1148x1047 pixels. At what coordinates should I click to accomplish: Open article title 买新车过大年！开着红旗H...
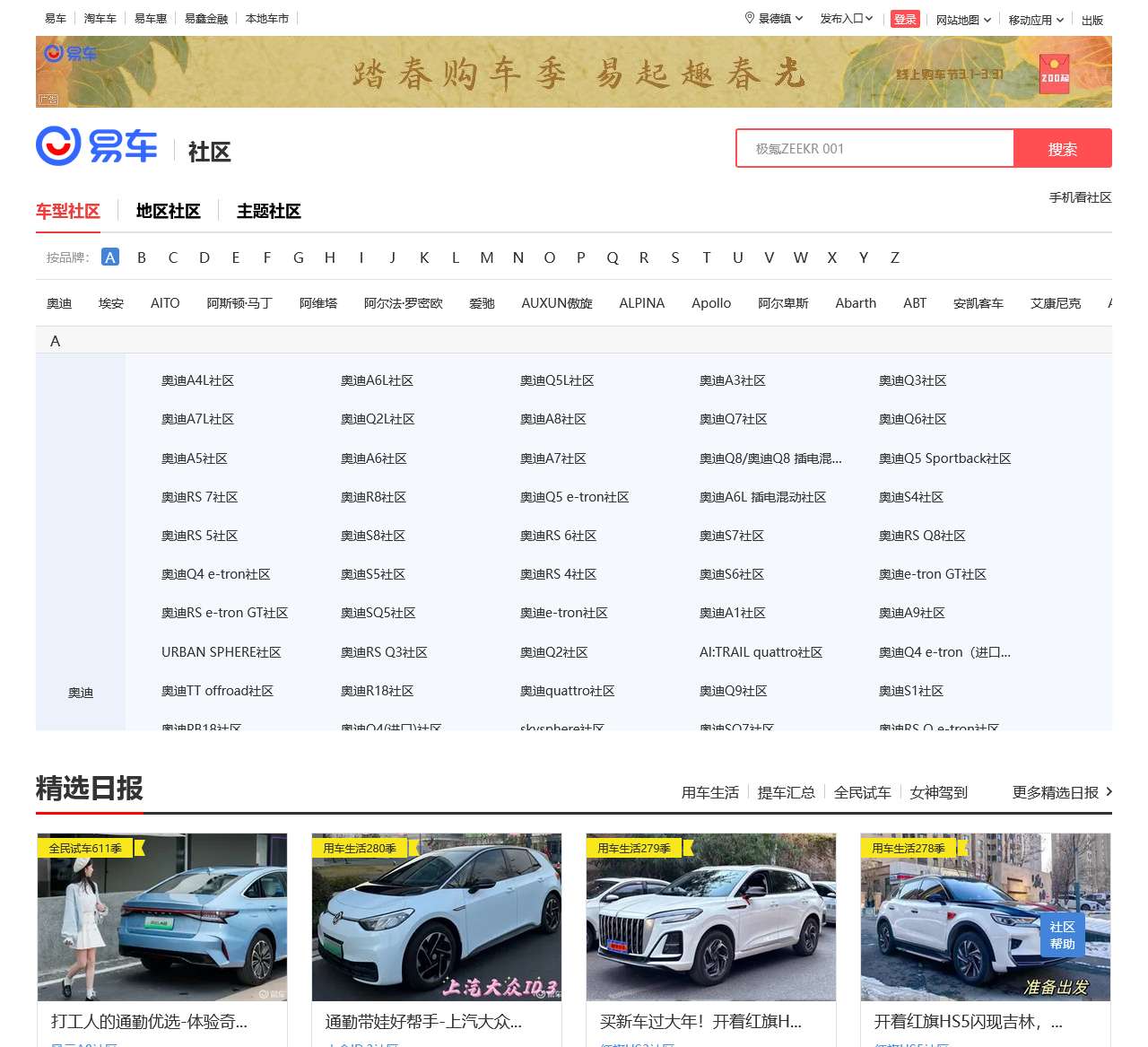click(700, 1022)
